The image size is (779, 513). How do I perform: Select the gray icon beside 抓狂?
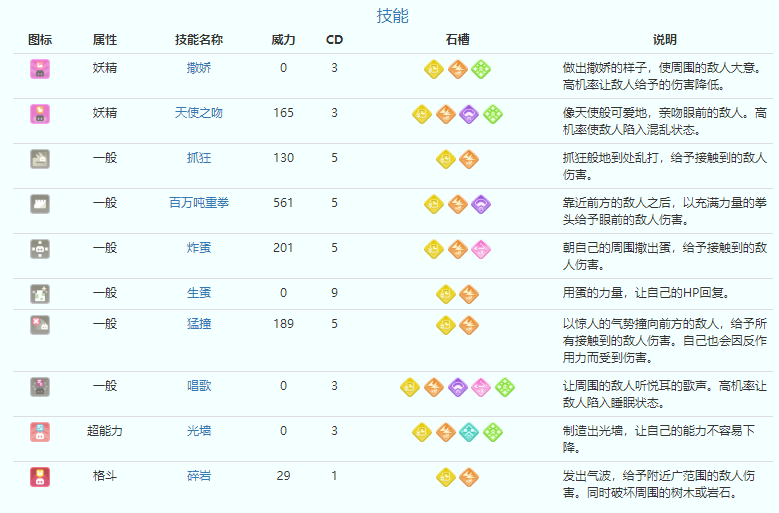(40, 158)
